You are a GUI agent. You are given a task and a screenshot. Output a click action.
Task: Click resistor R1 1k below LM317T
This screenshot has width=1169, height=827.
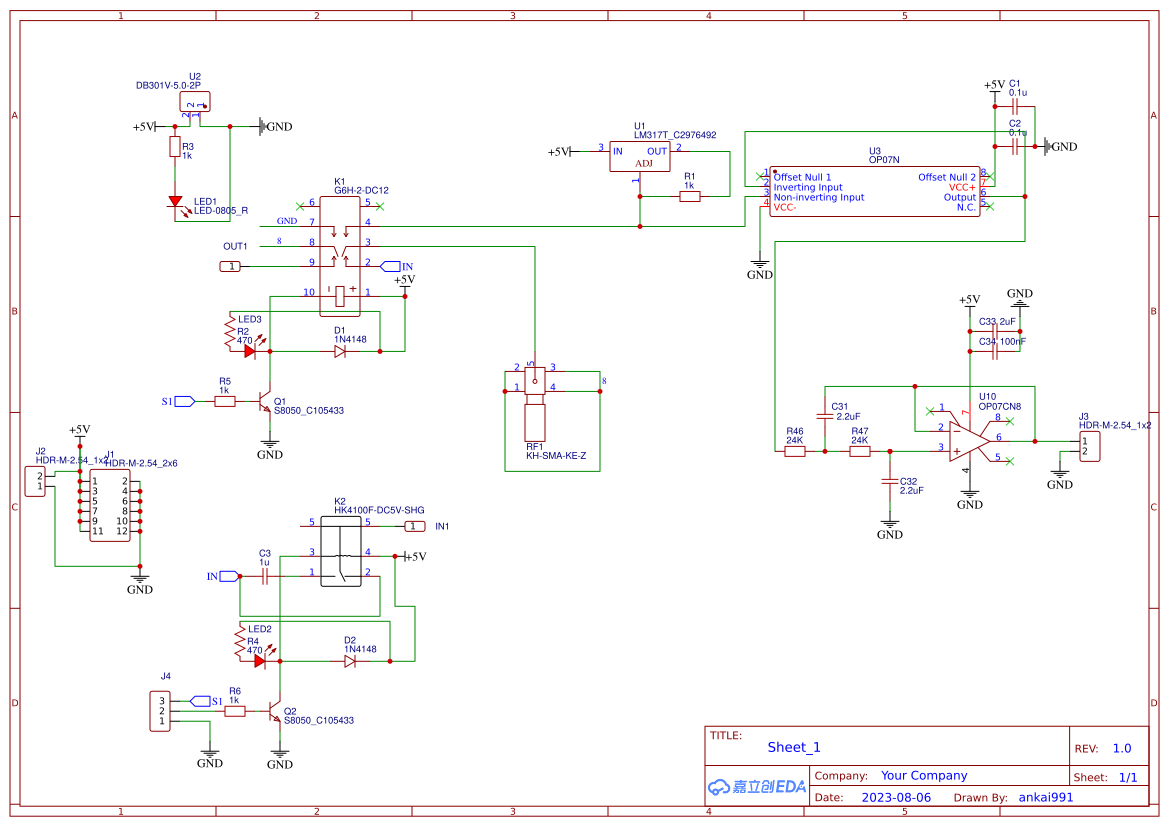(690, 197)
